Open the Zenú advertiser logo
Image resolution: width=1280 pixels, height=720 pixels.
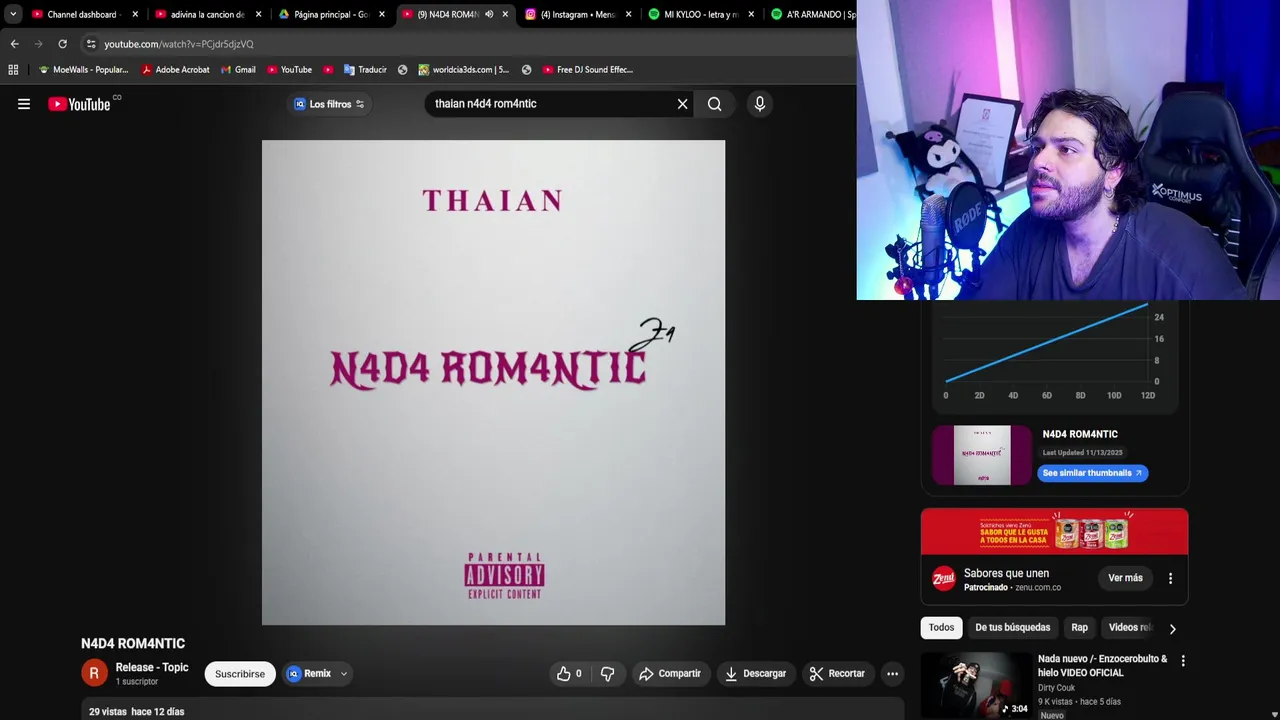click(943, 578)
